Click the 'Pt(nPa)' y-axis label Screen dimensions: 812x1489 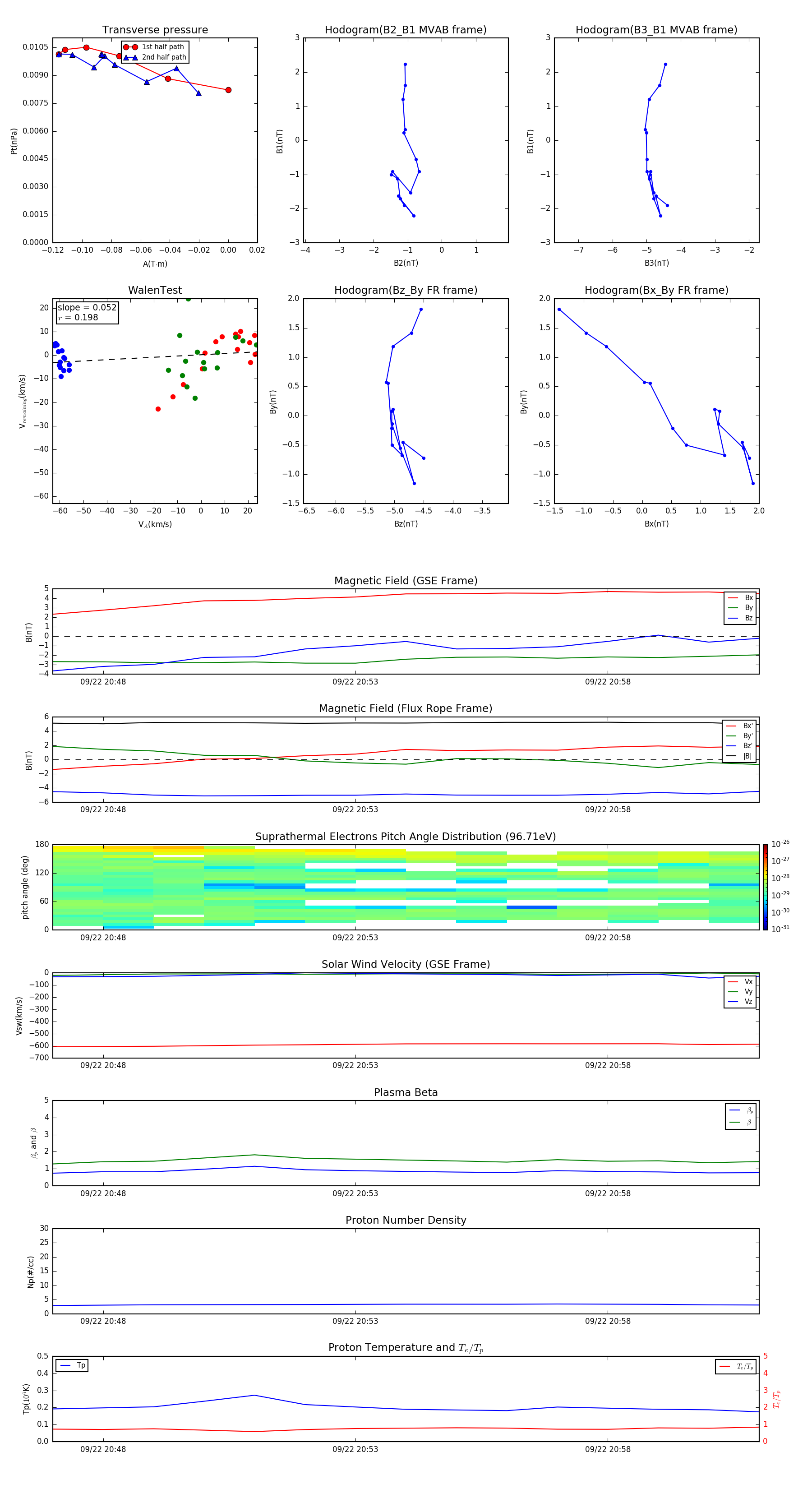coord(14,141)
